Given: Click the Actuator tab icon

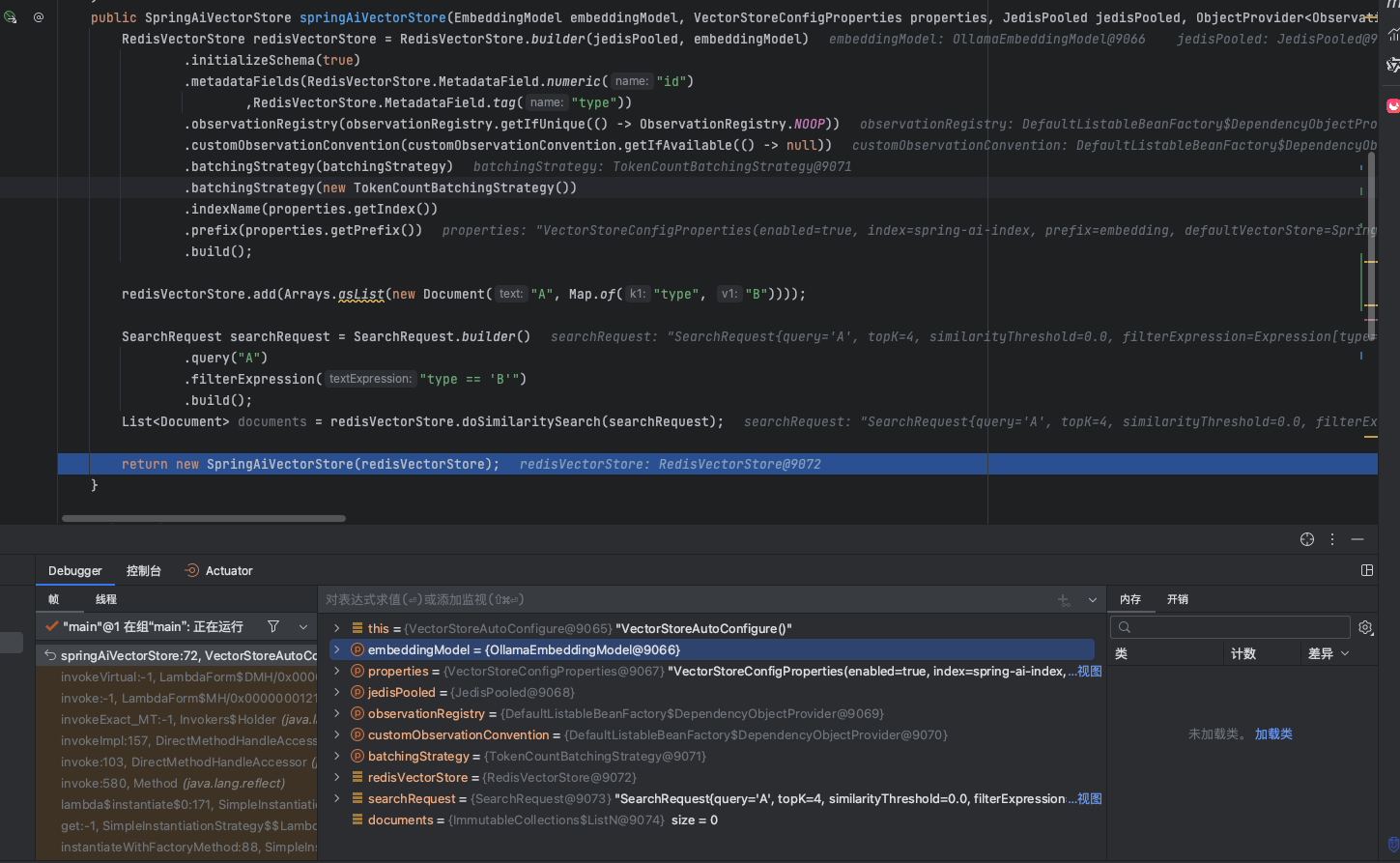Looking at the screenshot, I should coord(192,570).
